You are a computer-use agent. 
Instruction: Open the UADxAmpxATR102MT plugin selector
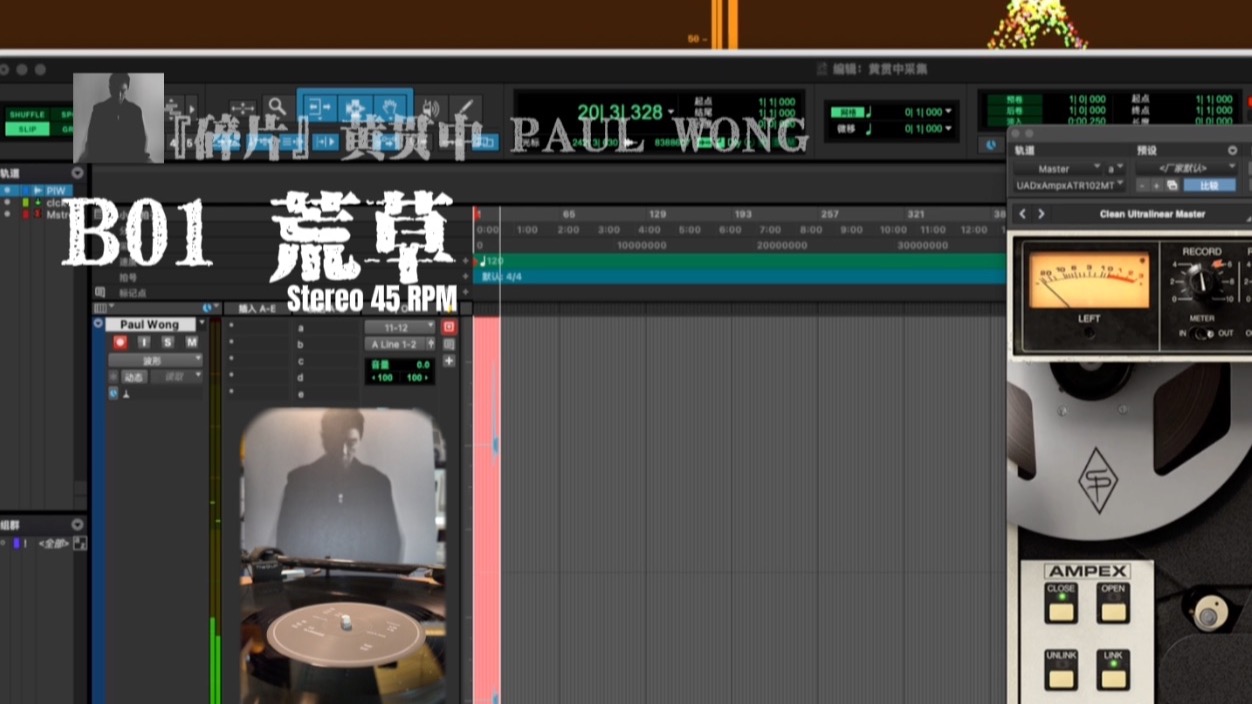click(1070, 185)
